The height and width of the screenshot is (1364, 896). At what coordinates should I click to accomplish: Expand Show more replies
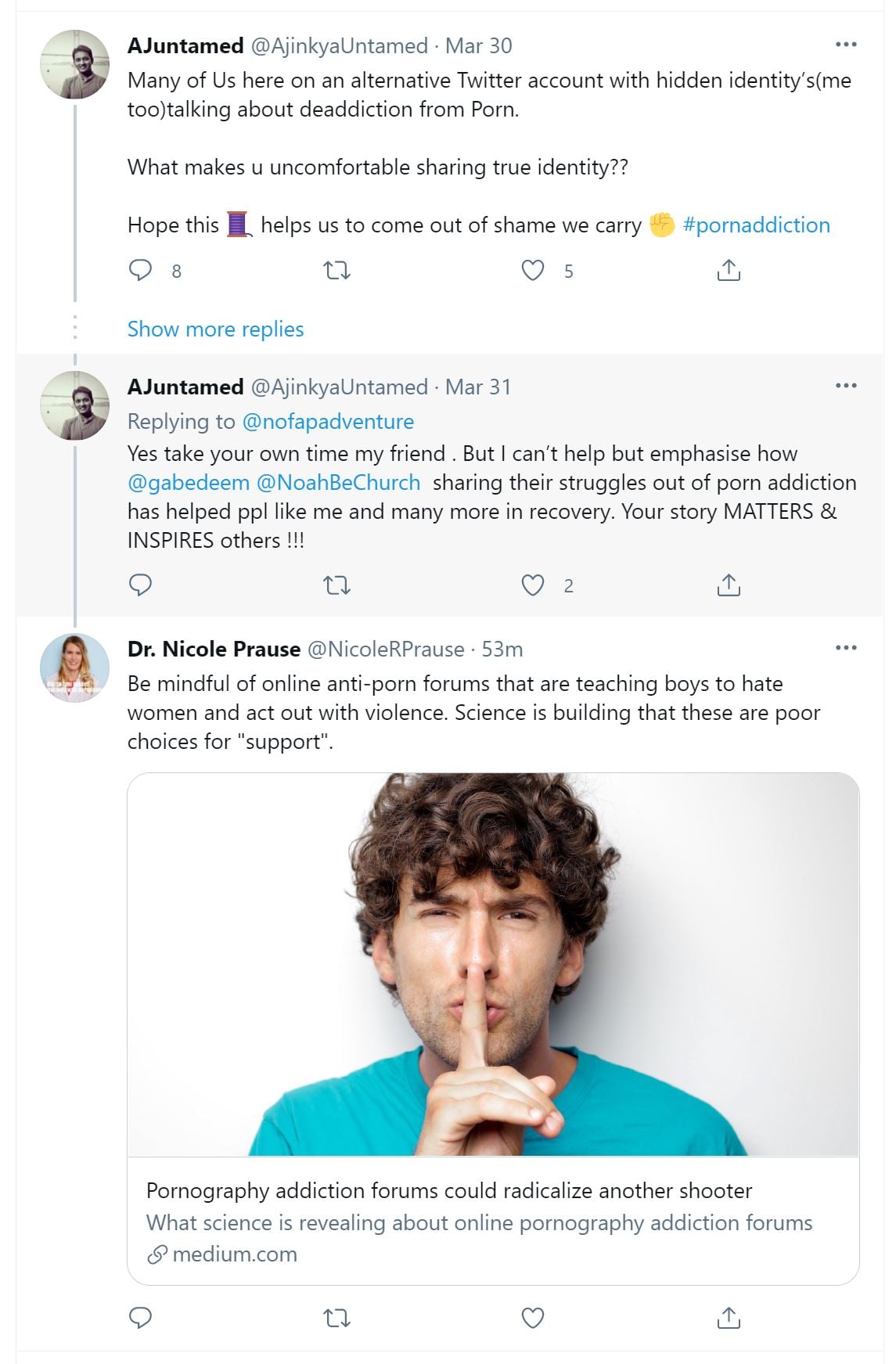(x=215, y=329)
